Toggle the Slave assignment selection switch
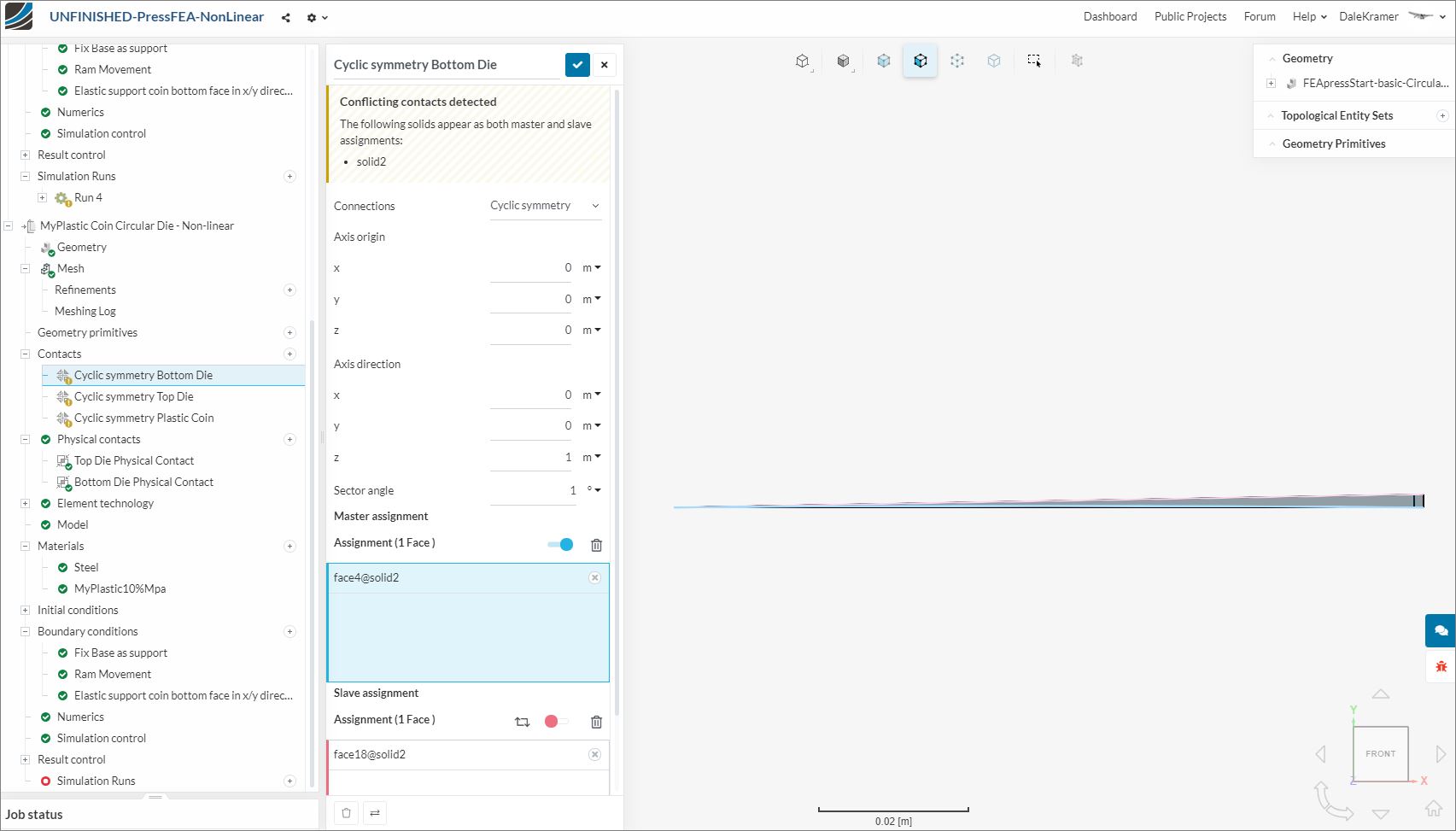Image resolution: width=1456 pixels, height=831 pixels. 556,722
